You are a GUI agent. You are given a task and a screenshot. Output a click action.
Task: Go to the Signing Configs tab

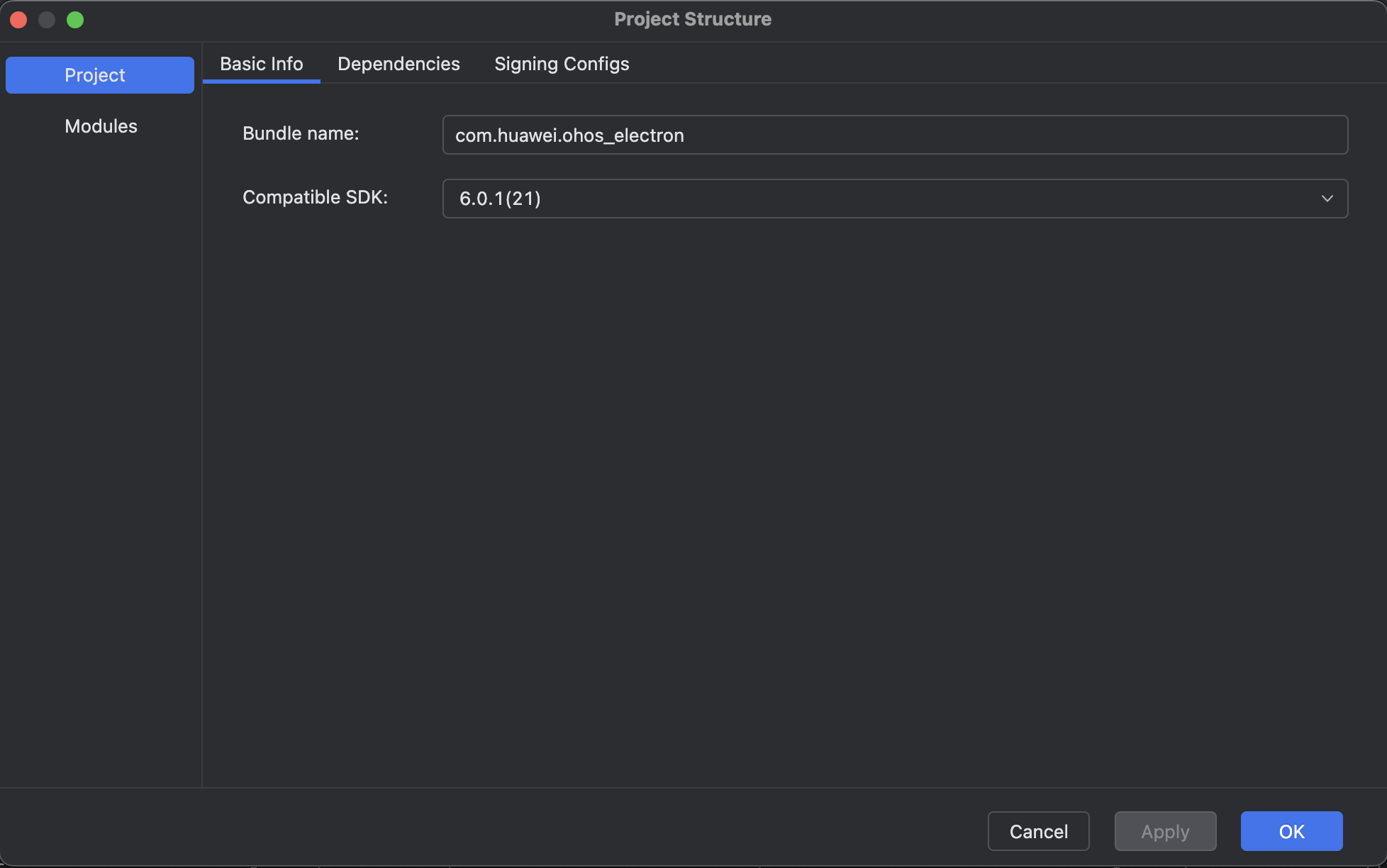[562, 64]
